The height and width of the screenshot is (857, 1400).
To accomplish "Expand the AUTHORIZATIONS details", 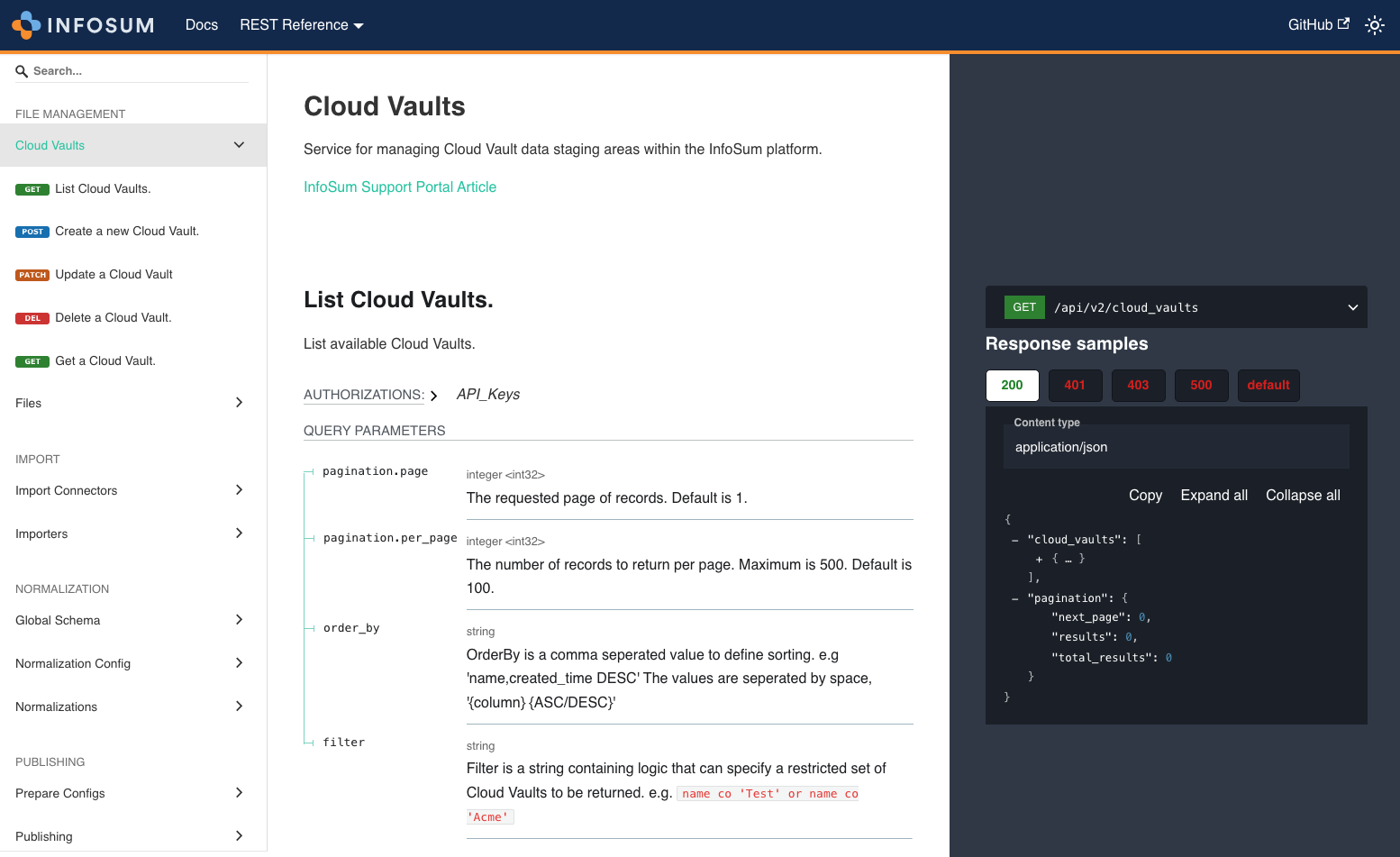I will pyautogui.click(x=370, y=395).
